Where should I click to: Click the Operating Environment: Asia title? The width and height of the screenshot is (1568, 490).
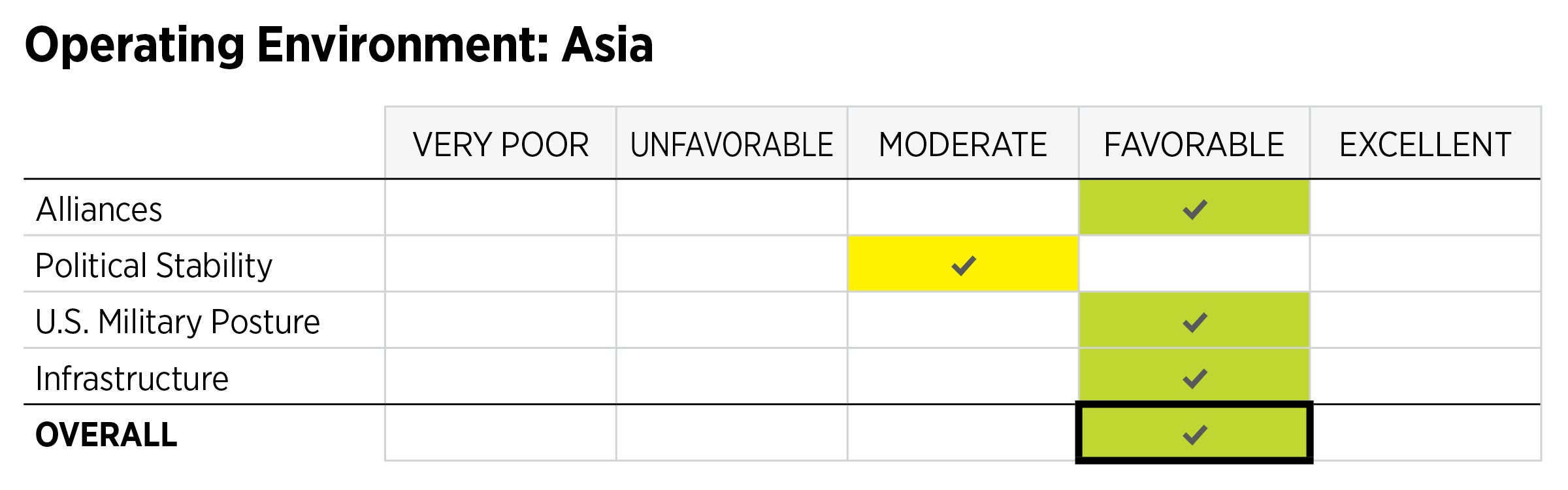coord(339,44)
